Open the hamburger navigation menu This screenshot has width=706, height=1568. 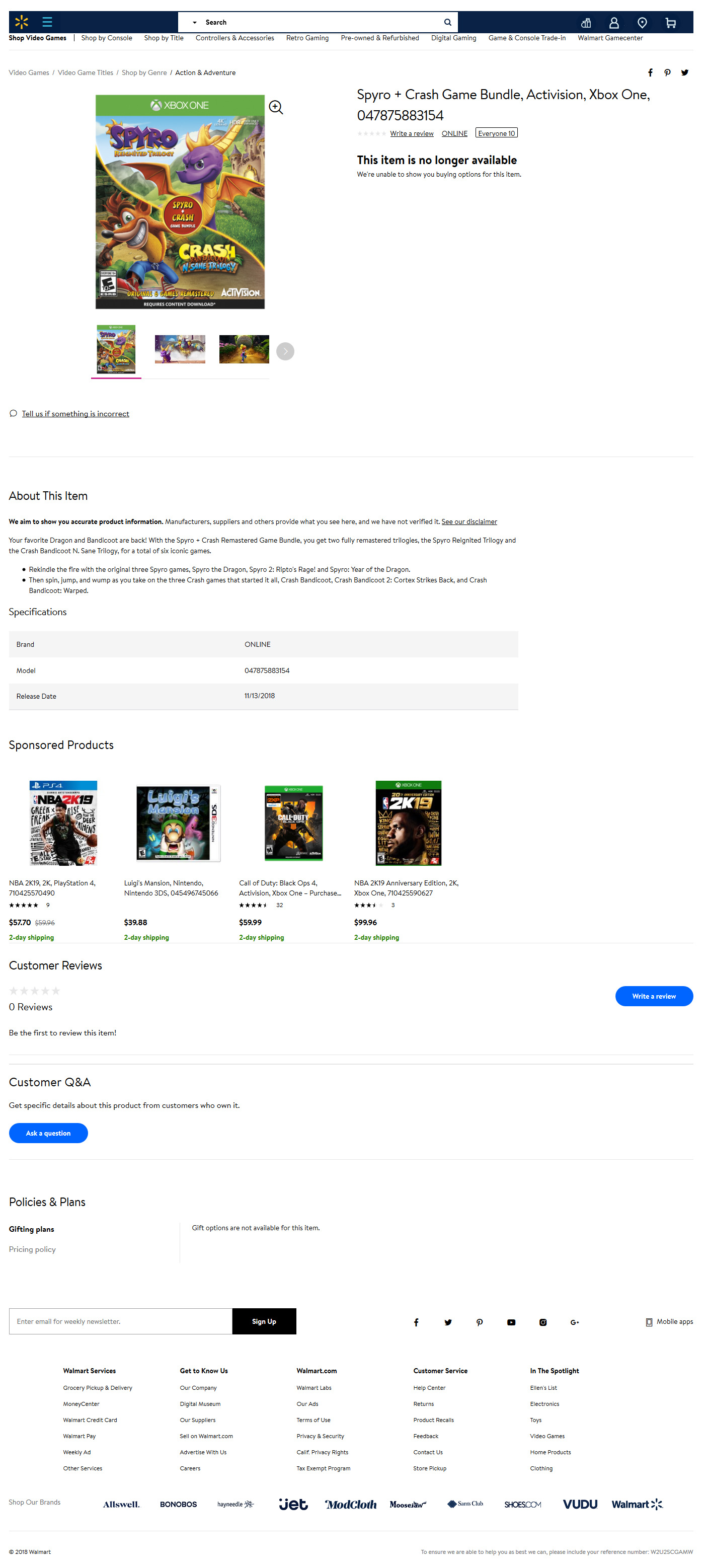[47, 22]
